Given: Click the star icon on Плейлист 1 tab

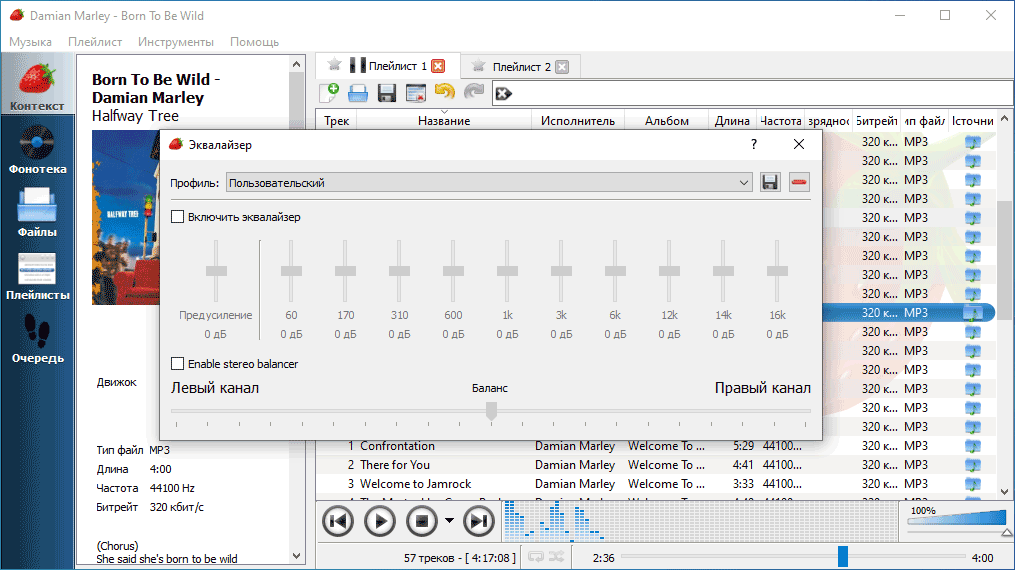Looking at the screenshot, I should 335,65.
